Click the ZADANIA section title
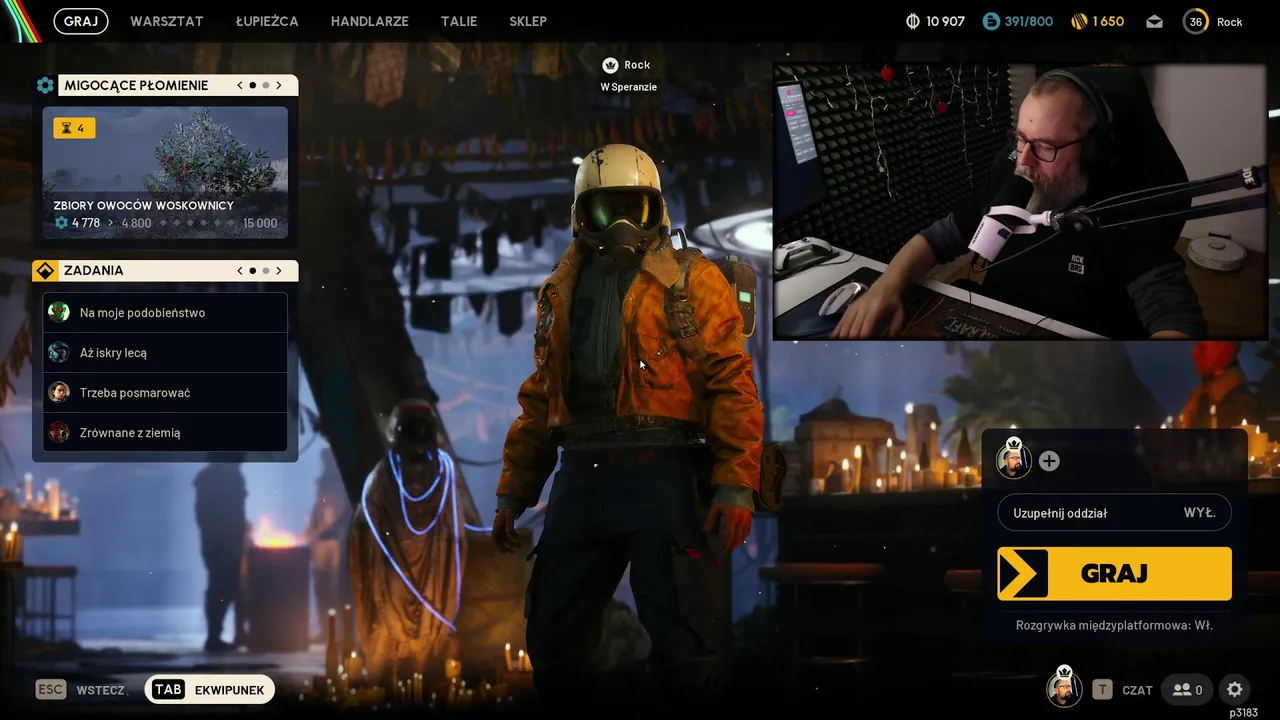The height and width of the screenshot is (720, 1280). point(94,270)
